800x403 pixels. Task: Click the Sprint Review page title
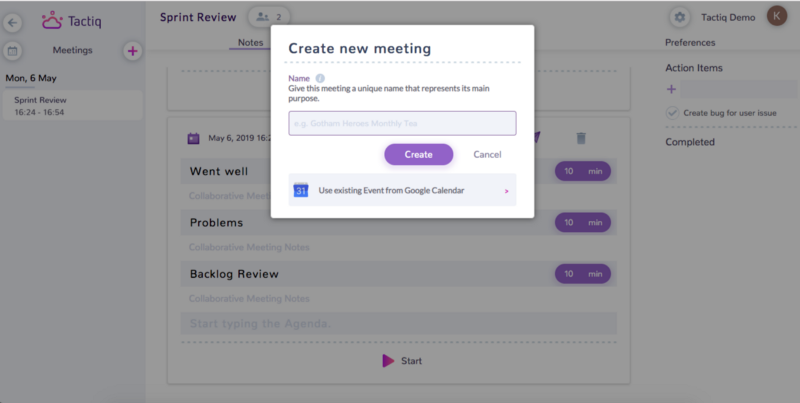pos(198,17)
